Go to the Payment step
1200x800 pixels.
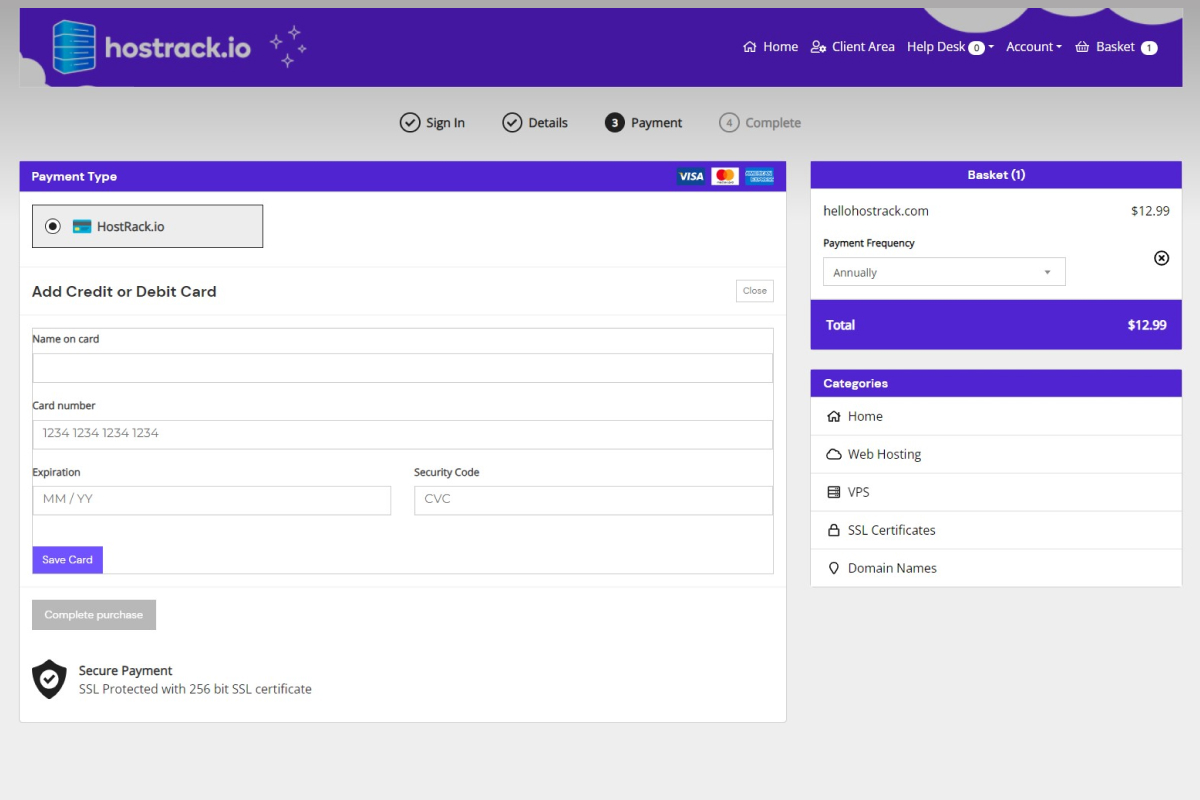(643, 123)
